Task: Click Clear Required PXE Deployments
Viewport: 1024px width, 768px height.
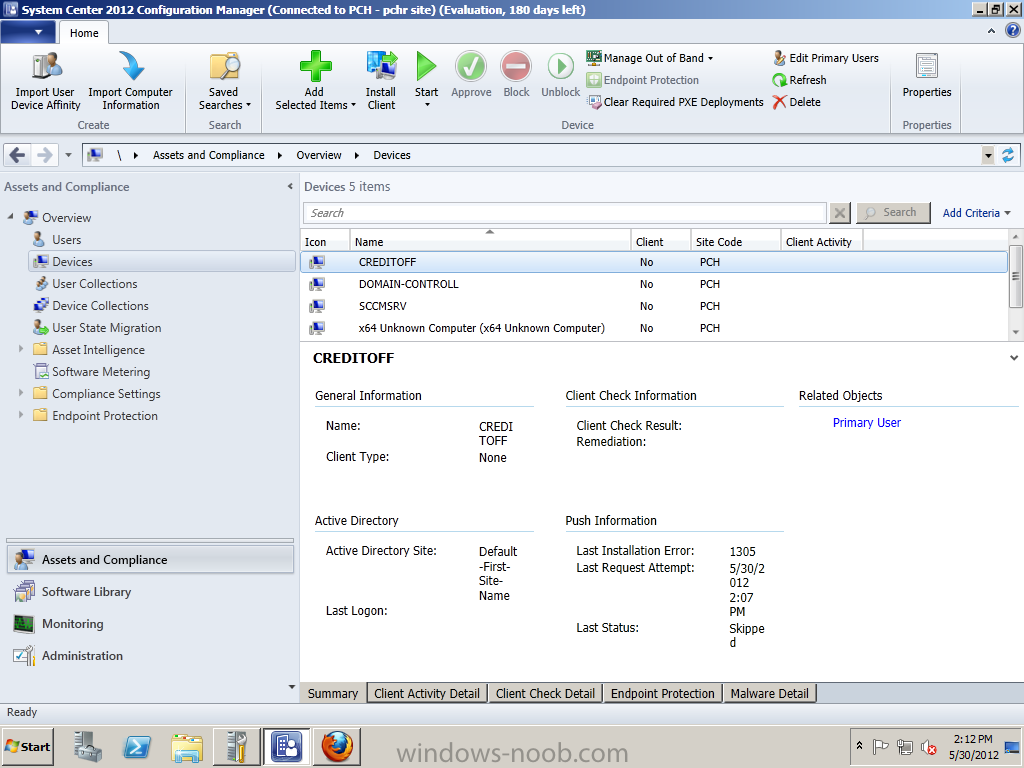Action: pos(675,102)
